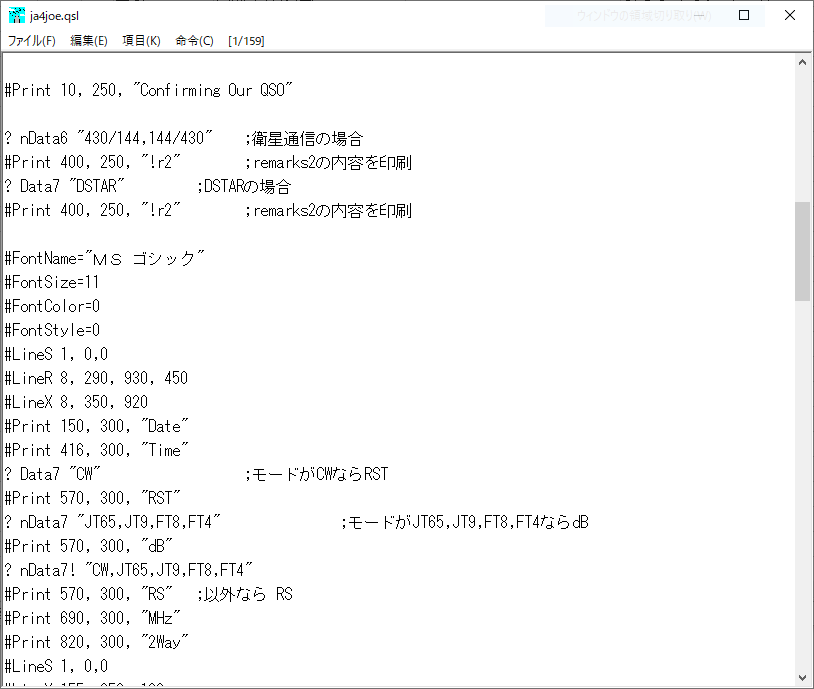Click the line '? Data7 "CW"'
The height and width of the screenshot is (689, 814).
[52, 474]
